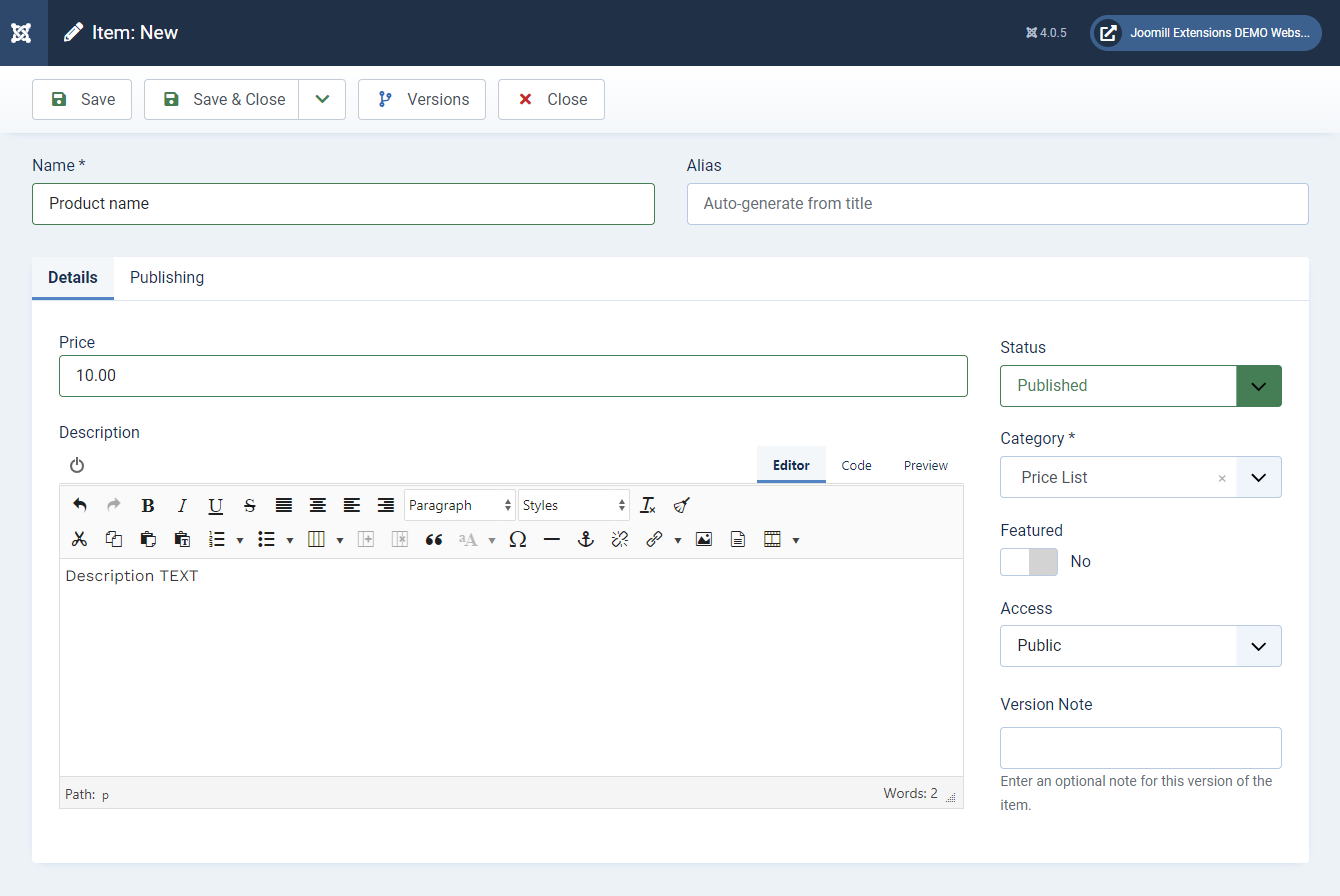Toggle underline formatting

215,506
